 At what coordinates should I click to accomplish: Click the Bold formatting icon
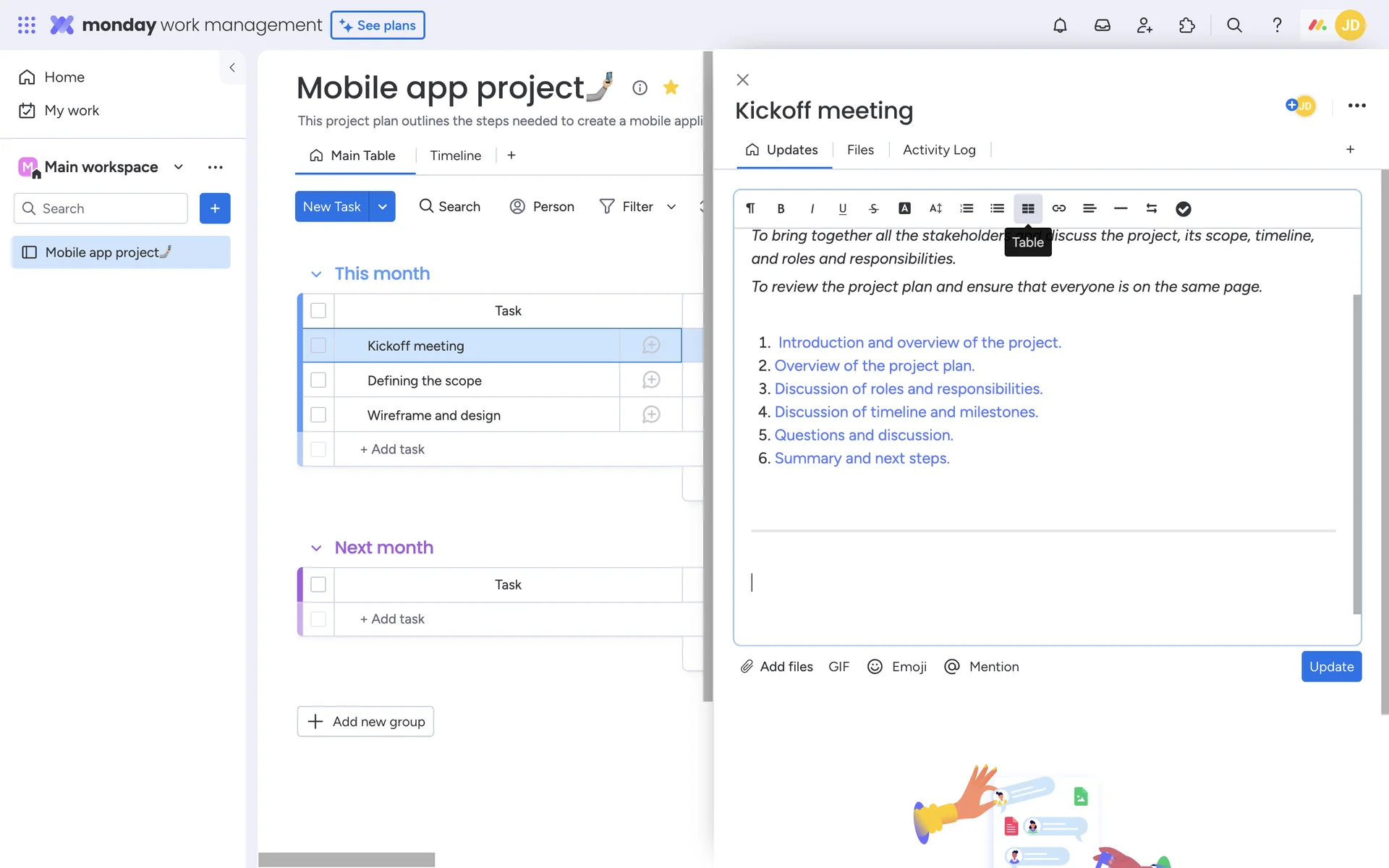pyautogui.click(x=781, y=208)
